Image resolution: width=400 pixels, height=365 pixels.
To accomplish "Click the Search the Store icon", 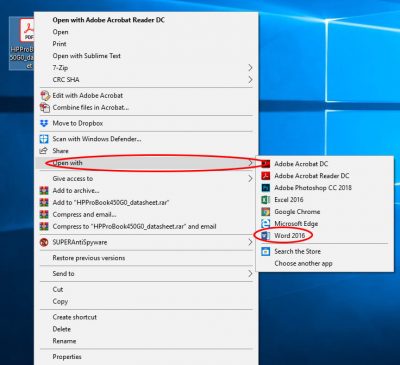I will click(266, 251).
